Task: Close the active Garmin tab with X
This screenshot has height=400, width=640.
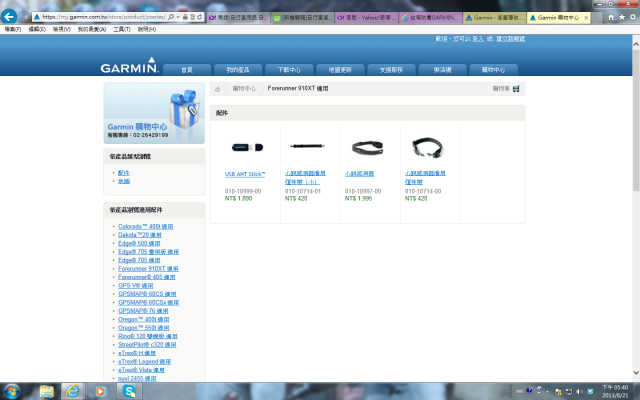Action: [x=586, y=18]
